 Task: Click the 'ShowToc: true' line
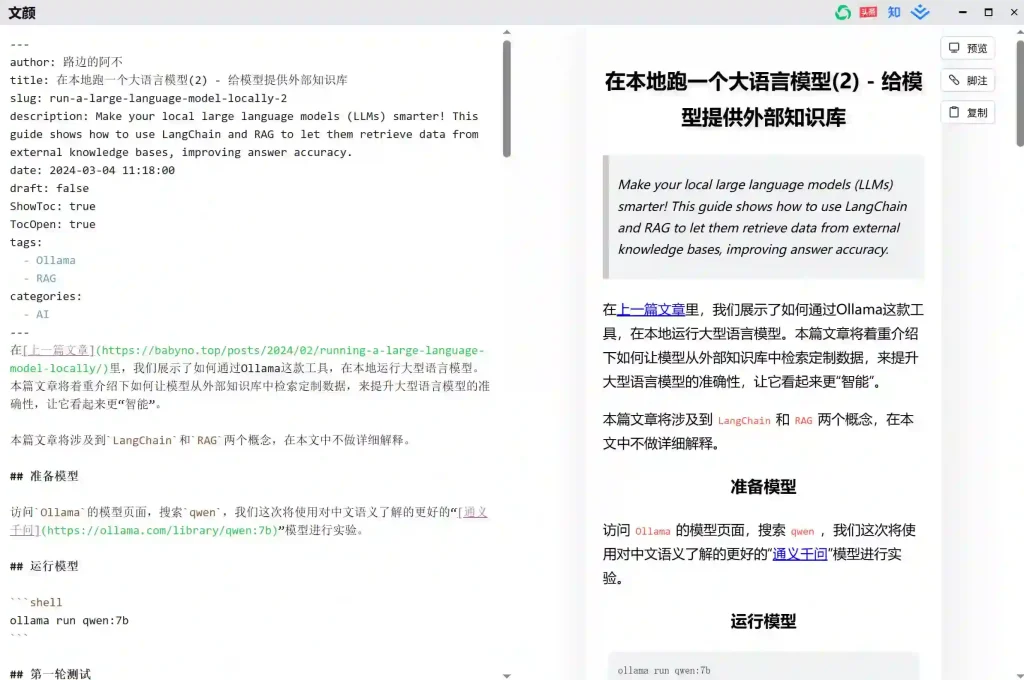52,206
